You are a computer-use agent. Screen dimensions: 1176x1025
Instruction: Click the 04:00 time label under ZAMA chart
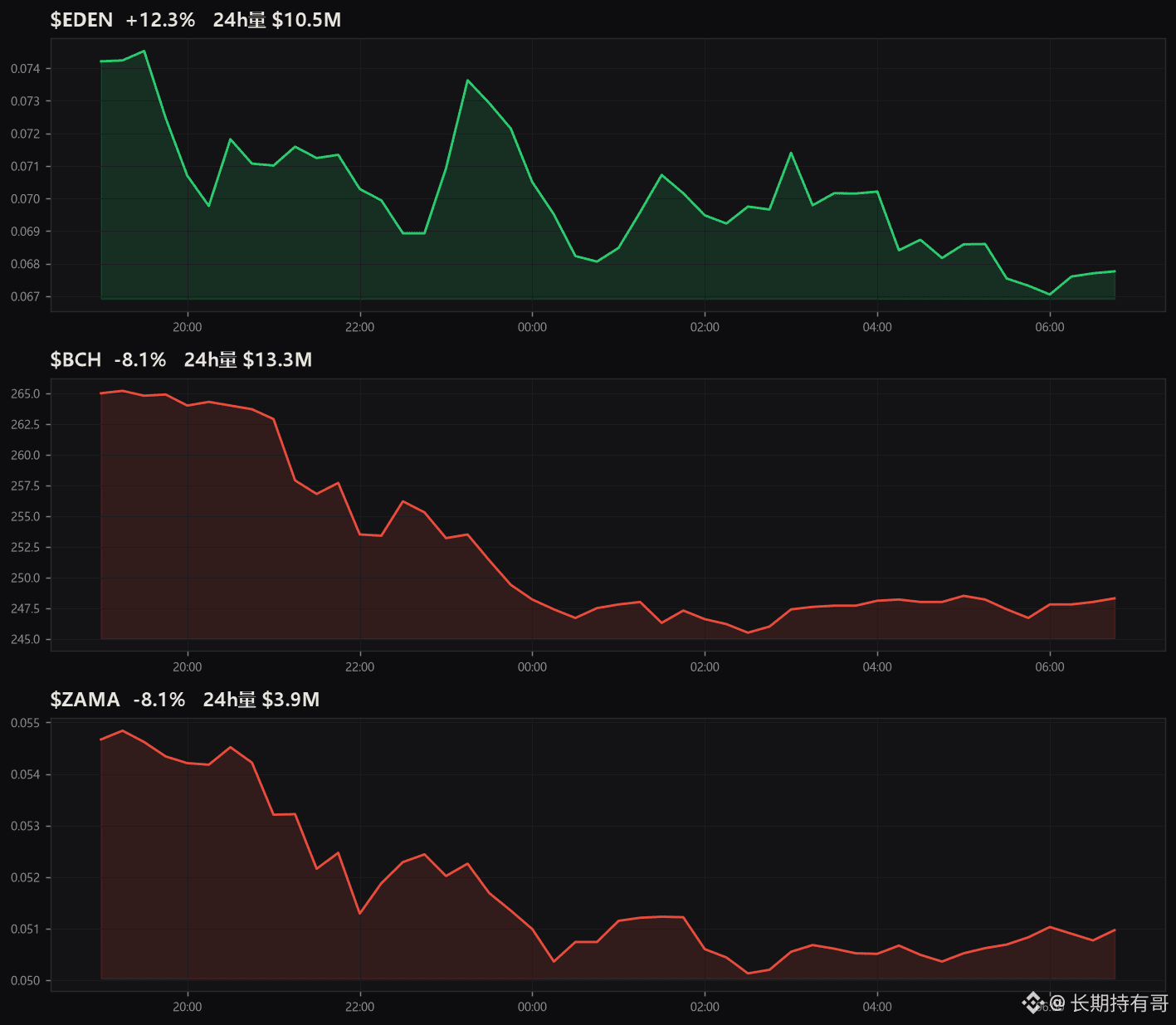877,1007
